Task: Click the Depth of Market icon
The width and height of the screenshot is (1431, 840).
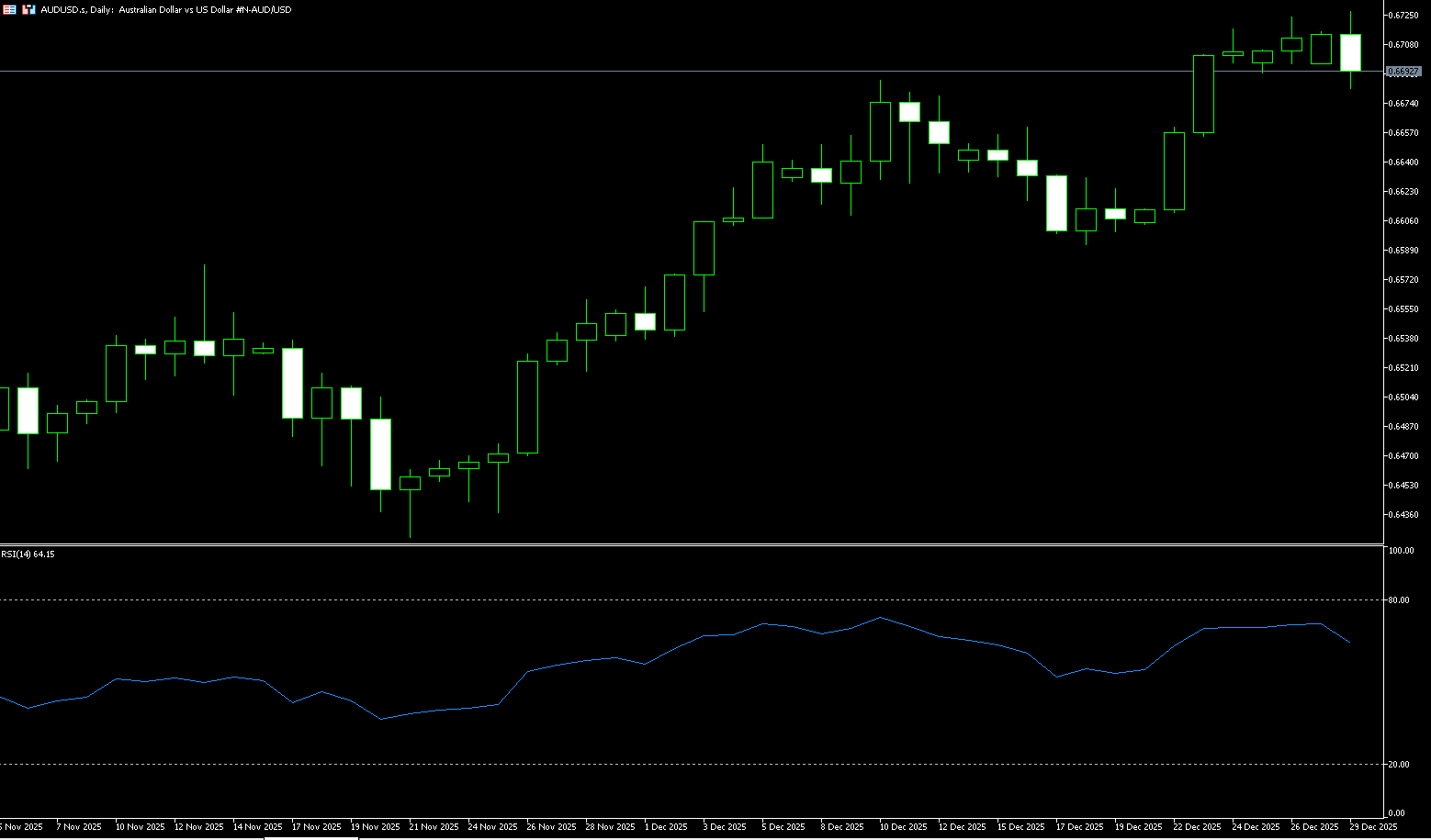Action: pyautogui.click(x=9, y=9)
